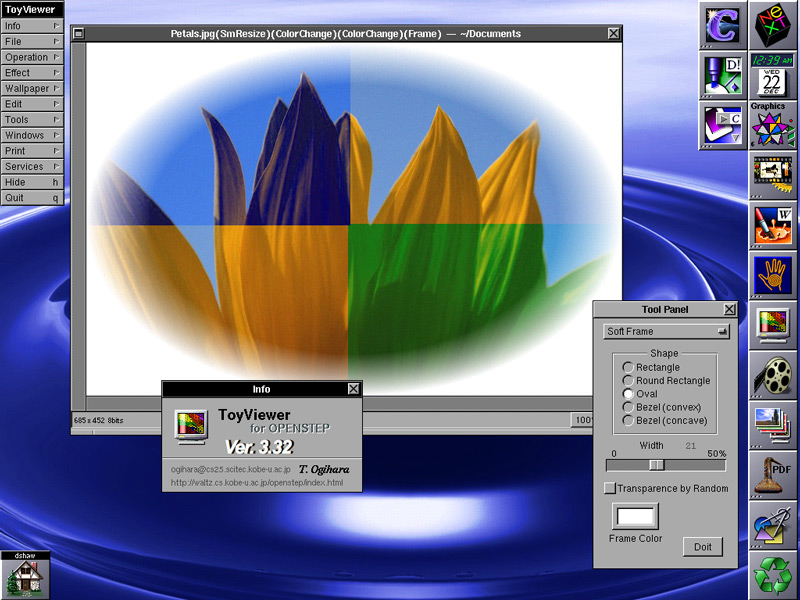Click the Doit button
Image resolution: width=800 pixels, height=600 pixels.
coord(703,547)
